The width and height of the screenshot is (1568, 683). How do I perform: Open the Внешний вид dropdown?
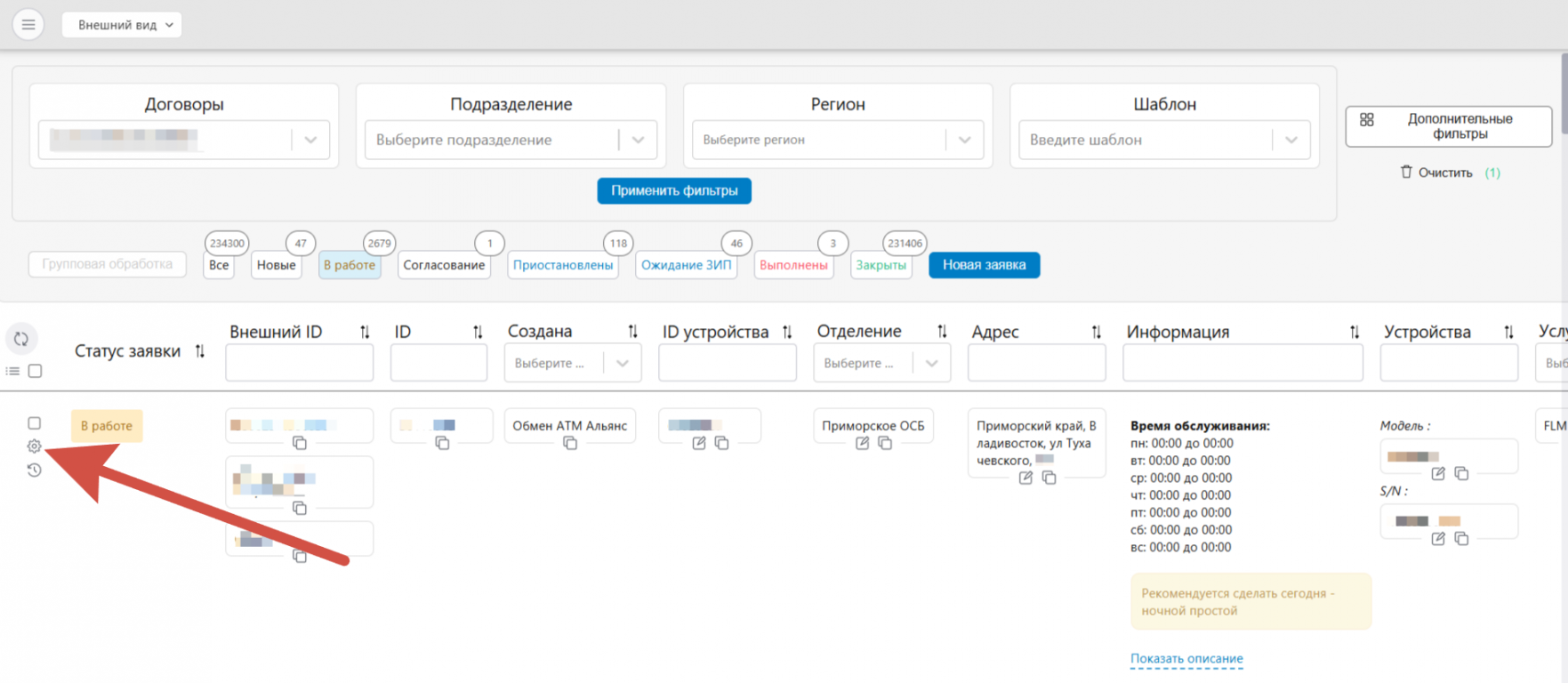(122, 25)
